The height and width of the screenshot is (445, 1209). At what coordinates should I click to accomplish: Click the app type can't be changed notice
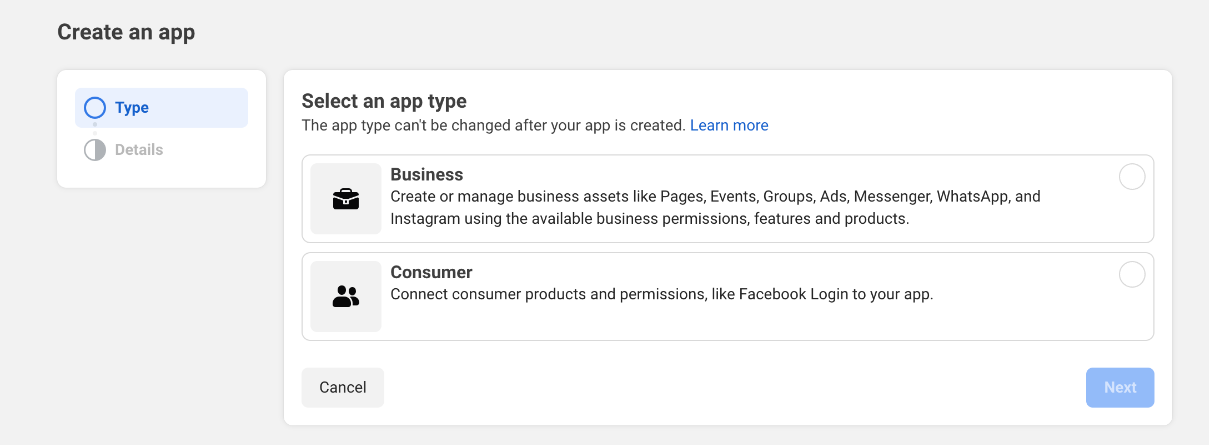click(494, 125)
